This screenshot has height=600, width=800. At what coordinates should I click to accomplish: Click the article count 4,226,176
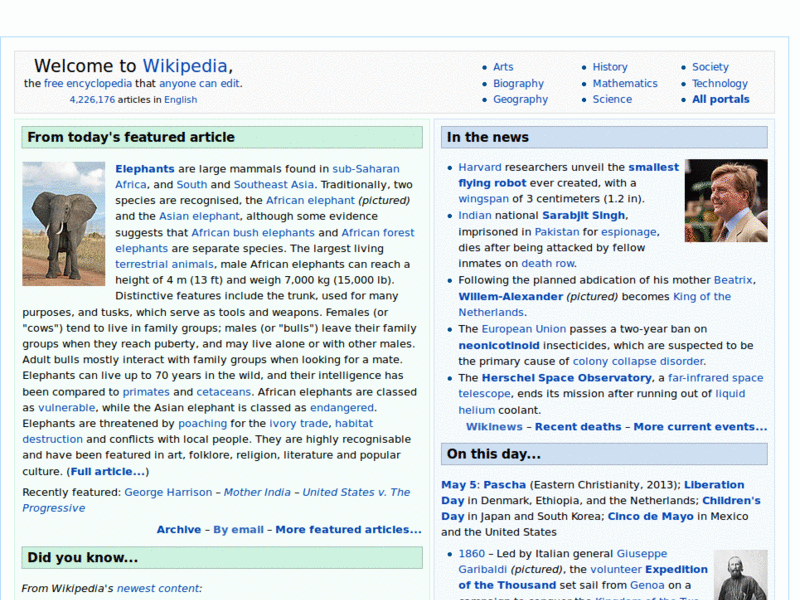coord(92,99)
